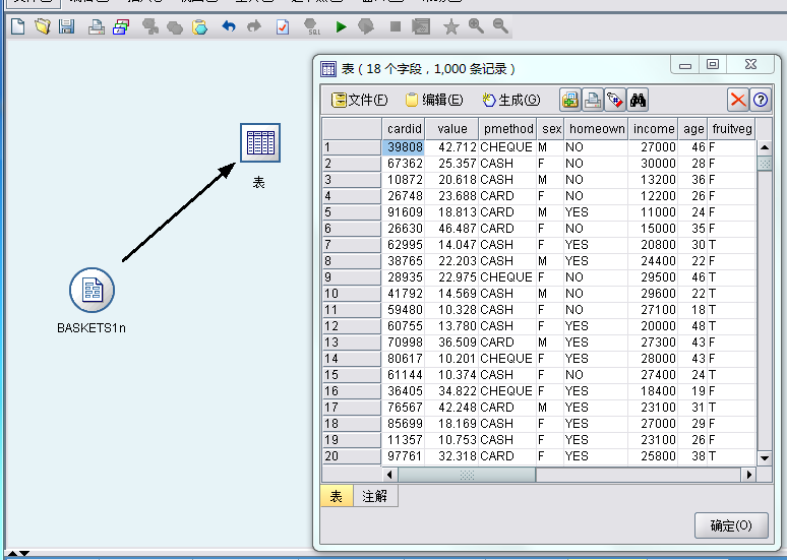787x560 pixels.
Task: Click the horizontal scrollbar right arrow
Action: [749, 474]
